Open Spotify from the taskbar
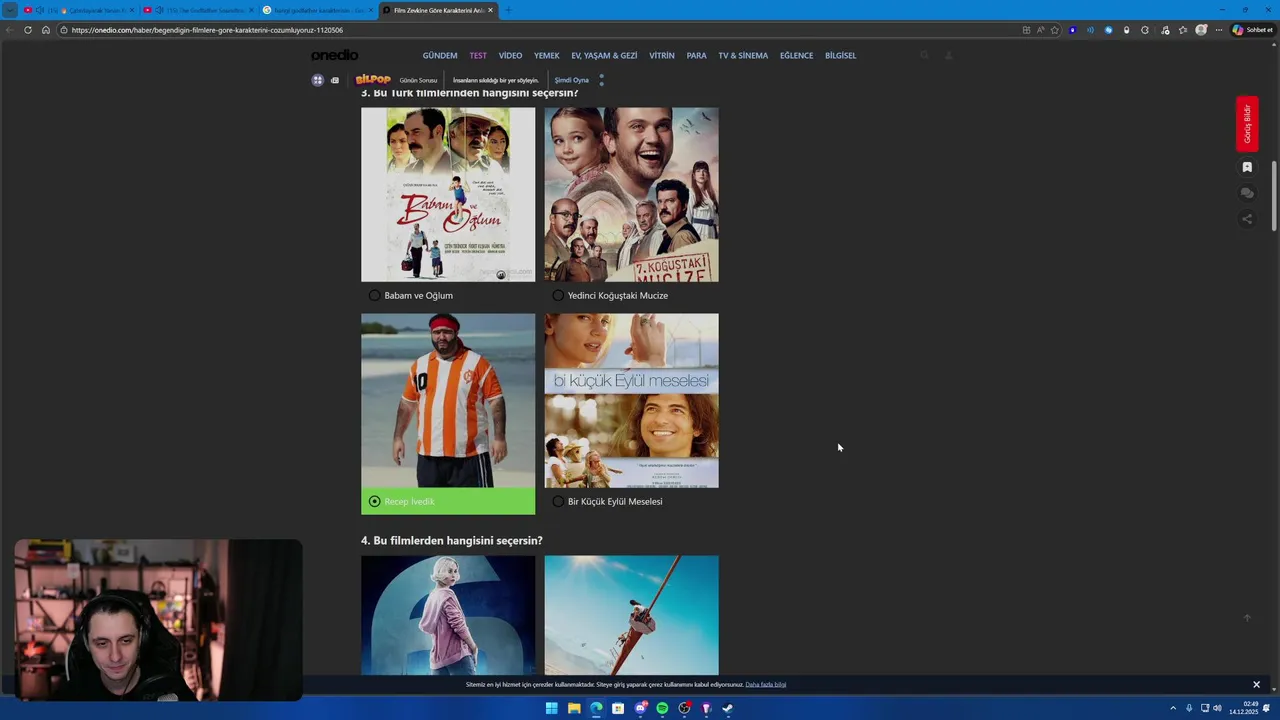This screenshot has height=720, width=1280. click(662, 708)
